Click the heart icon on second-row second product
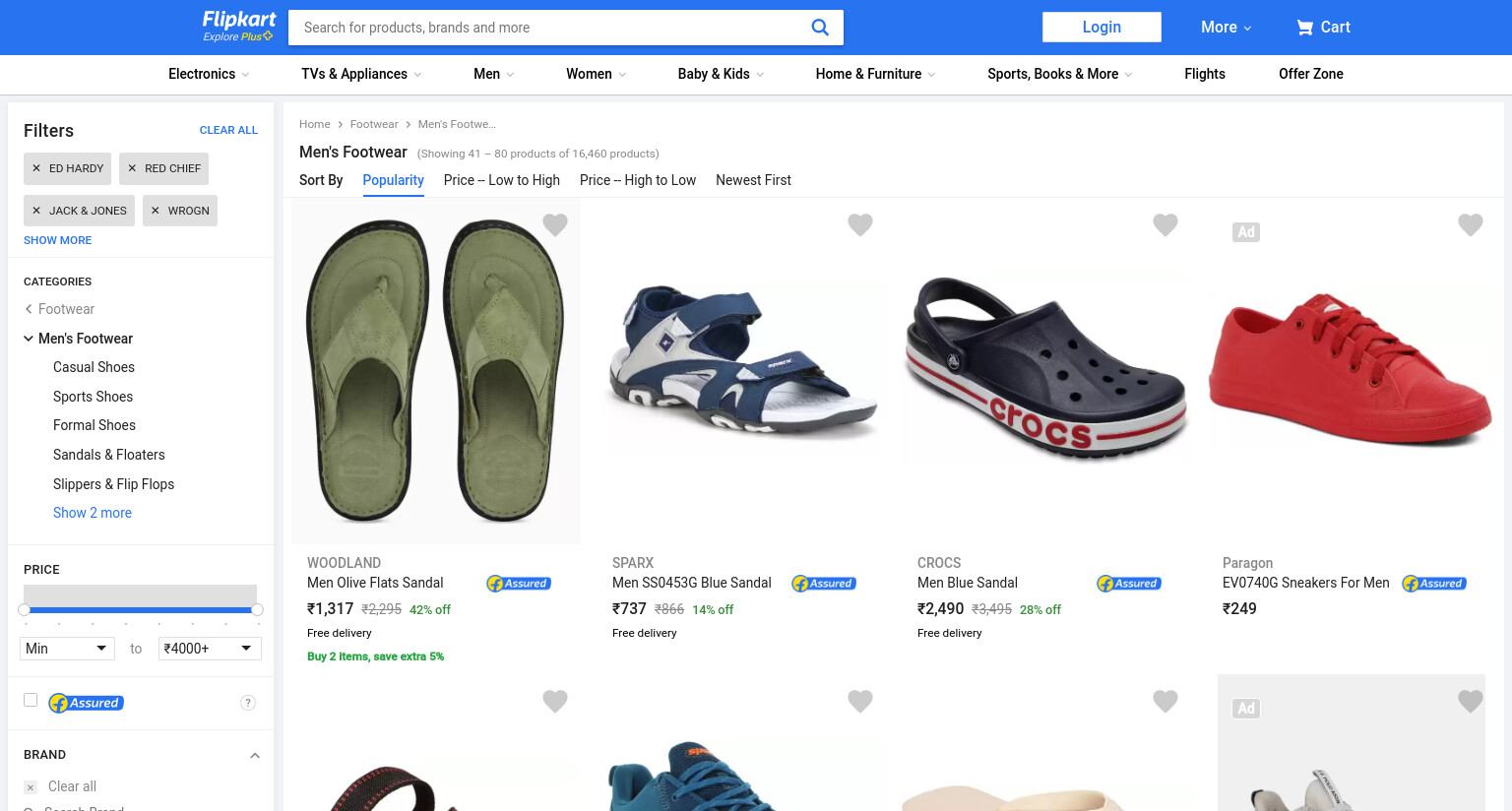 tap(860, 702)
